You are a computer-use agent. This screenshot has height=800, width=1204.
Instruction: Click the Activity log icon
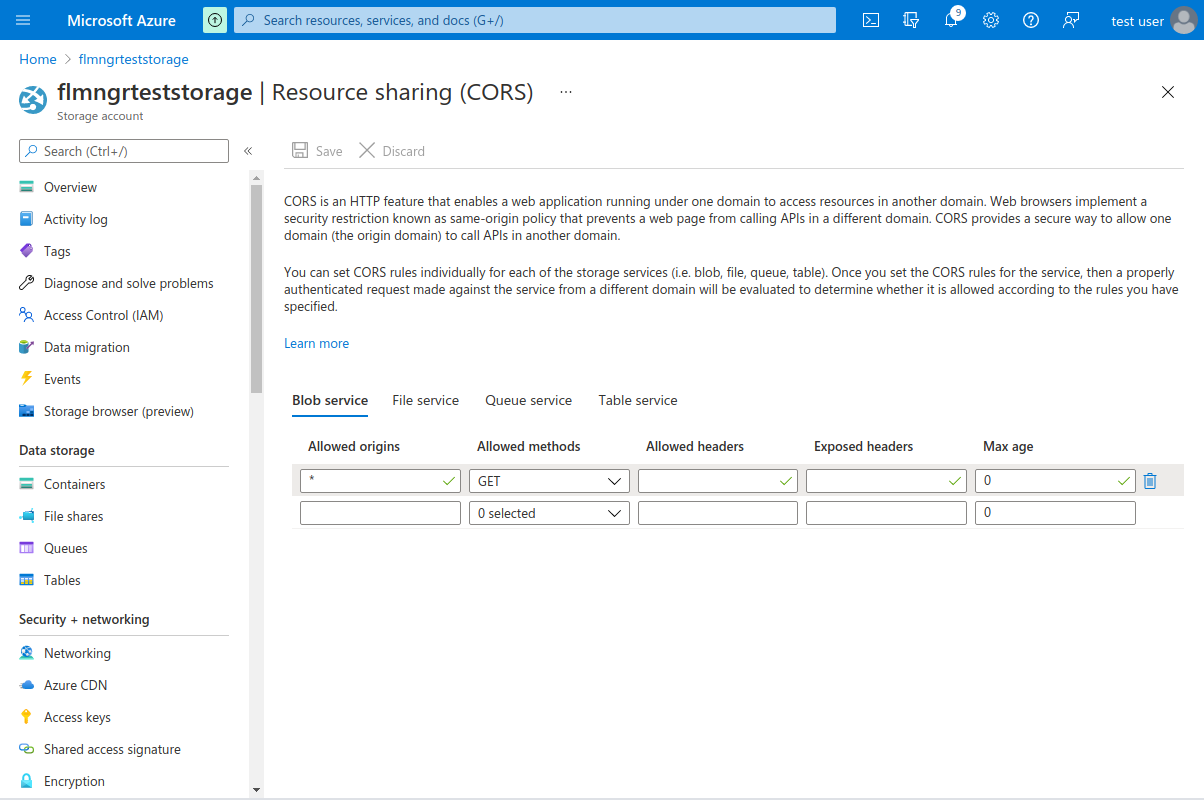point(27,219)
